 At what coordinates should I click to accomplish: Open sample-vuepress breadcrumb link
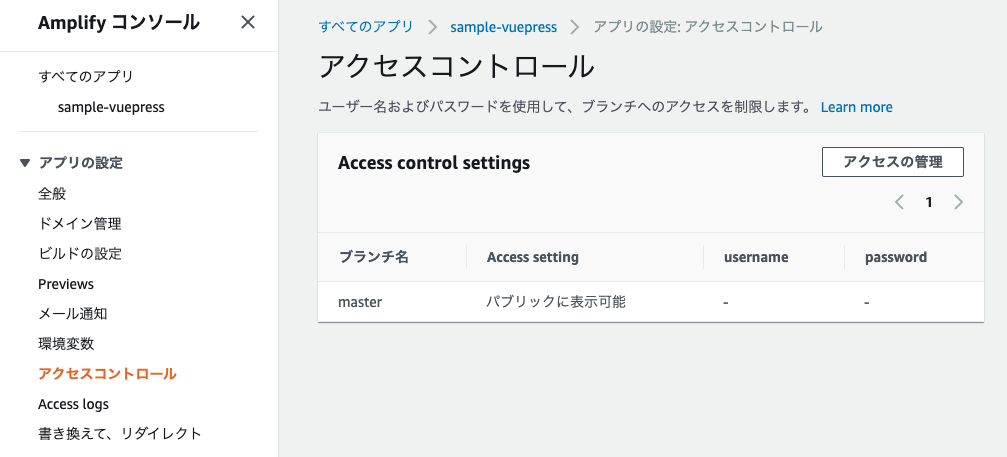504,27
